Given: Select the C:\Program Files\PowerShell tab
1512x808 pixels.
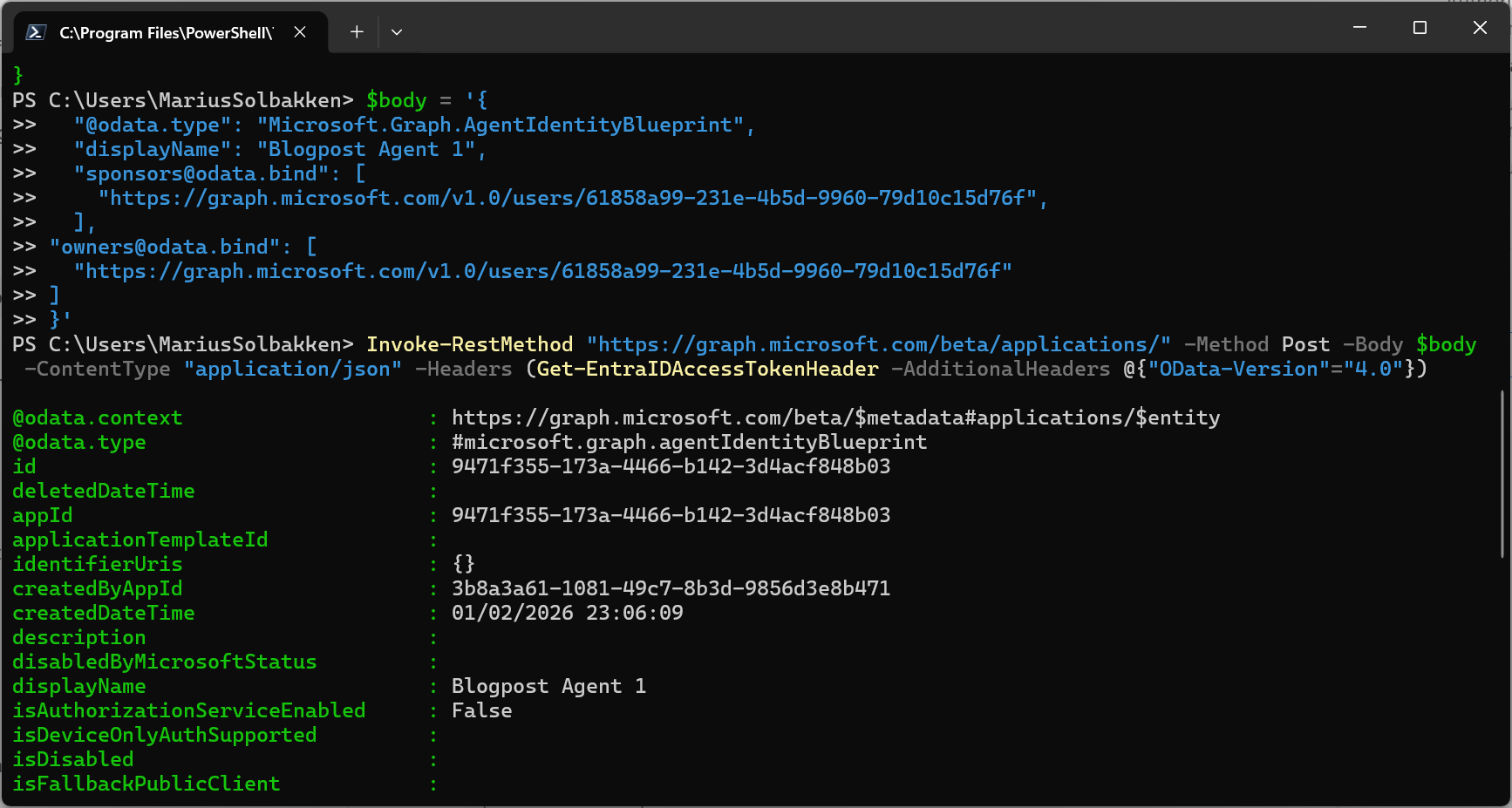Looking at the screenshot, I should pyautogui.click(x=166, y=33).
